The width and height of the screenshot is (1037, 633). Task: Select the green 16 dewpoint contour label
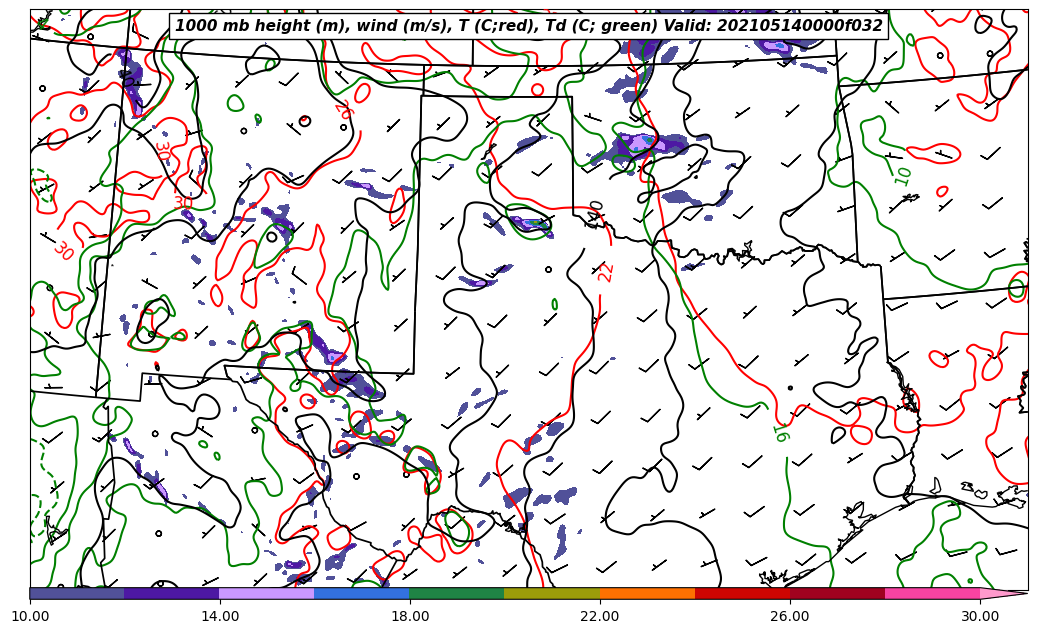780,434
